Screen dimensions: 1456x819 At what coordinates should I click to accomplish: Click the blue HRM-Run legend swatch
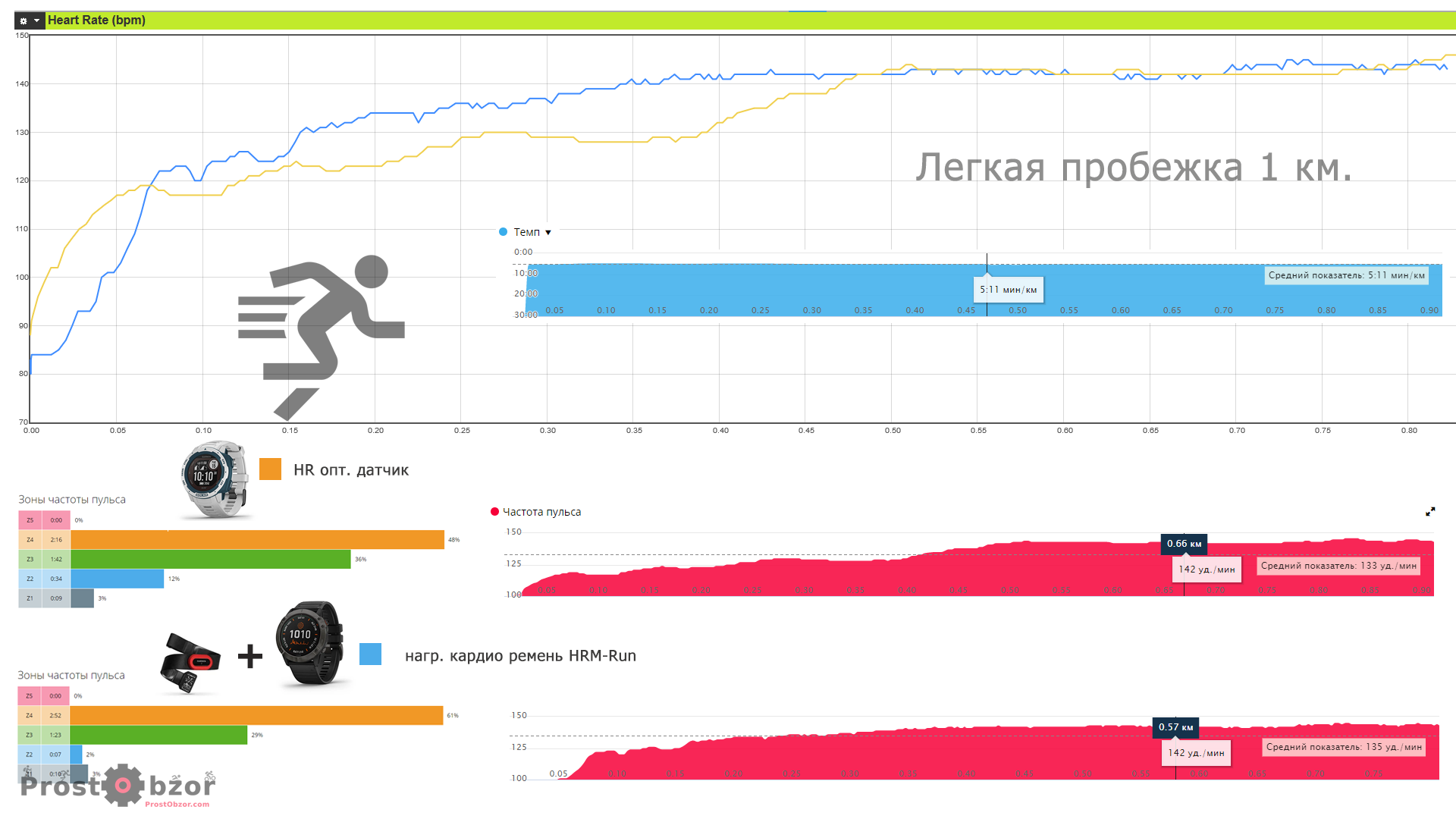coord(370,654)
